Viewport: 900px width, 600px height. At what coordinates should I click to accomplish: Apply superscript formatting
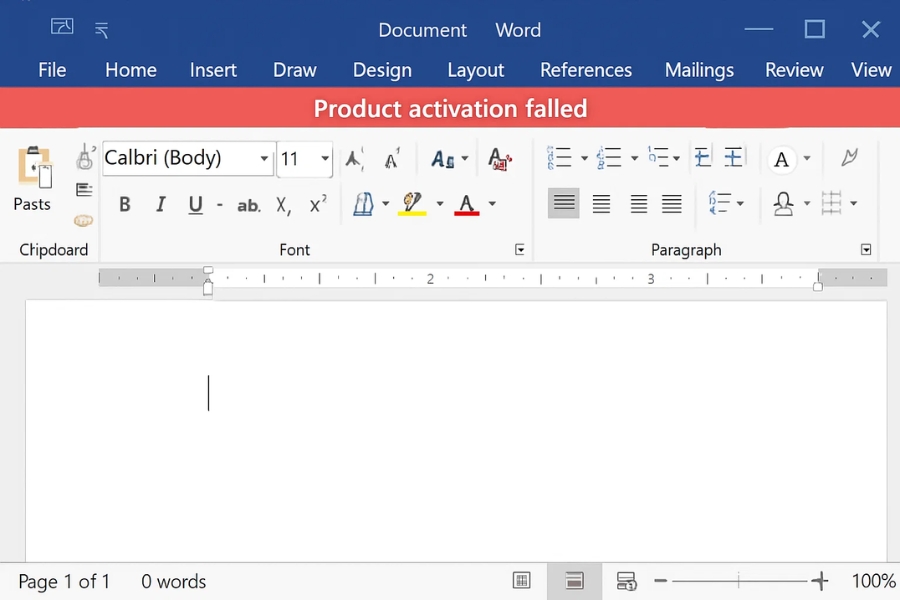point(317,204)
